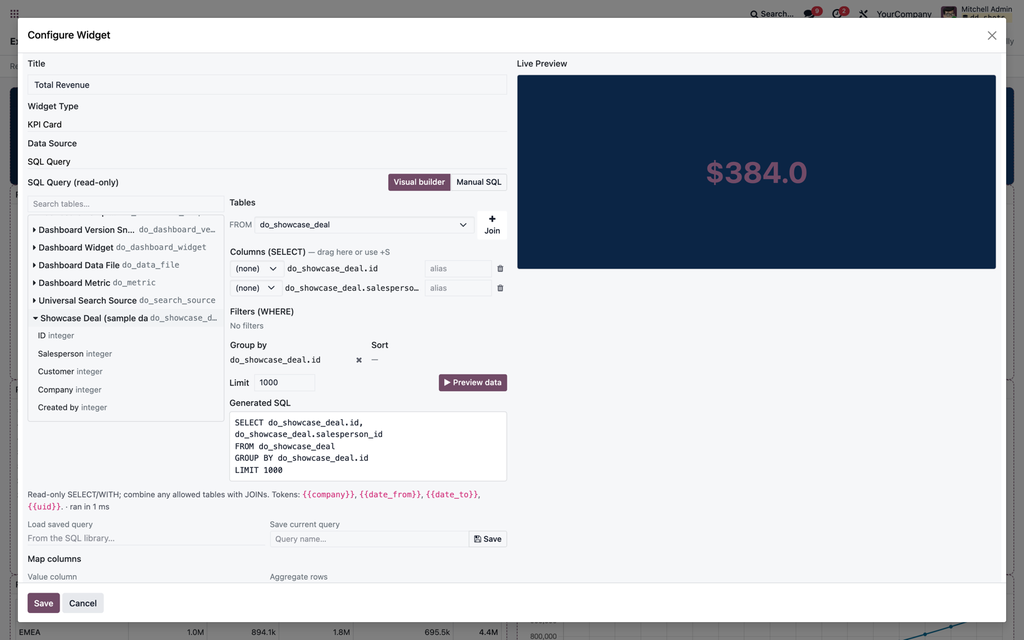Expand the Dashboard Metric table
The width and height of the screenshot is (1024, 640).
coord(34,283)
